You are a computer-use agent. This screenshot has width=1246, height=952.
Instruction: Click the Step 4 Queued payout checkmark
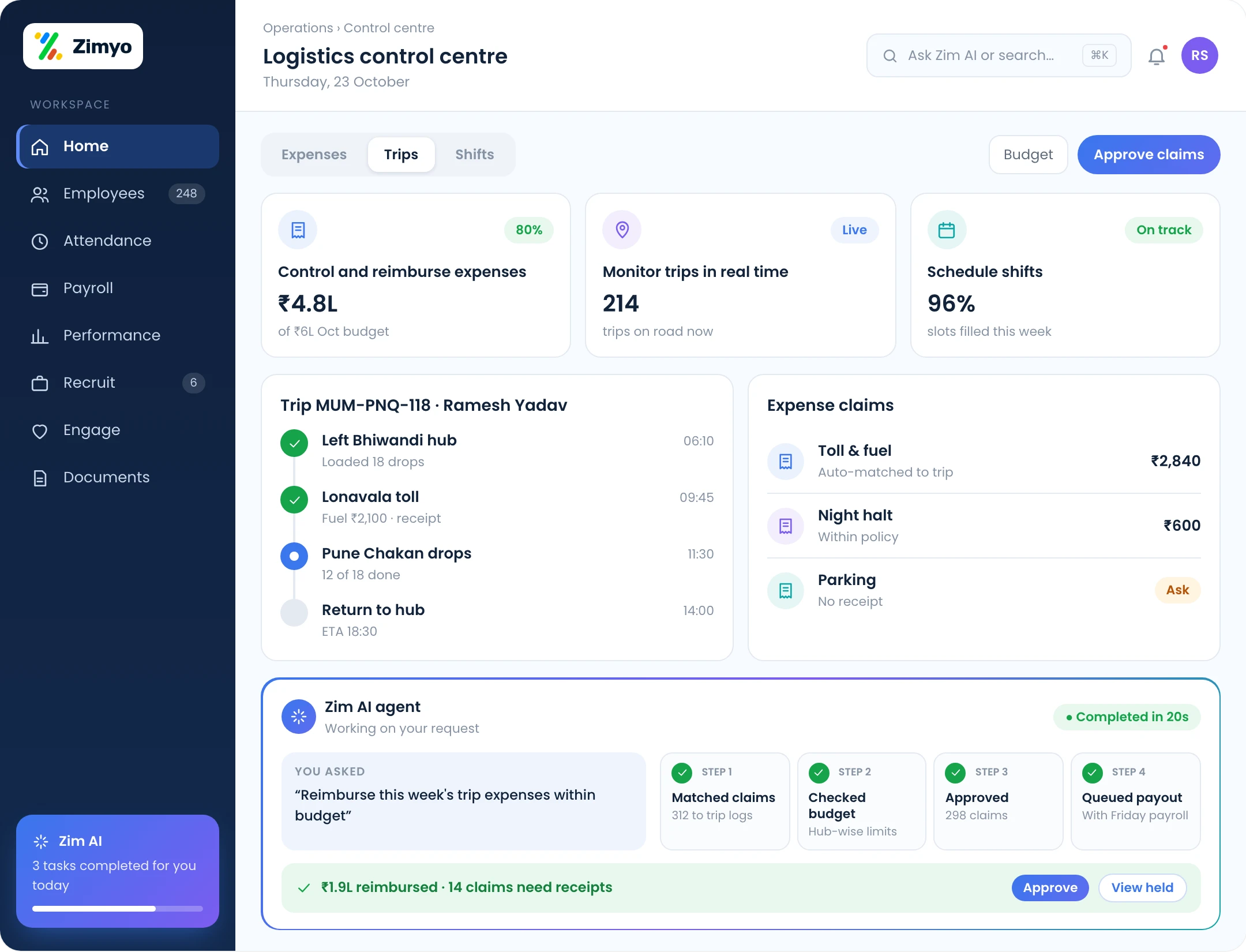[1092, 773]
